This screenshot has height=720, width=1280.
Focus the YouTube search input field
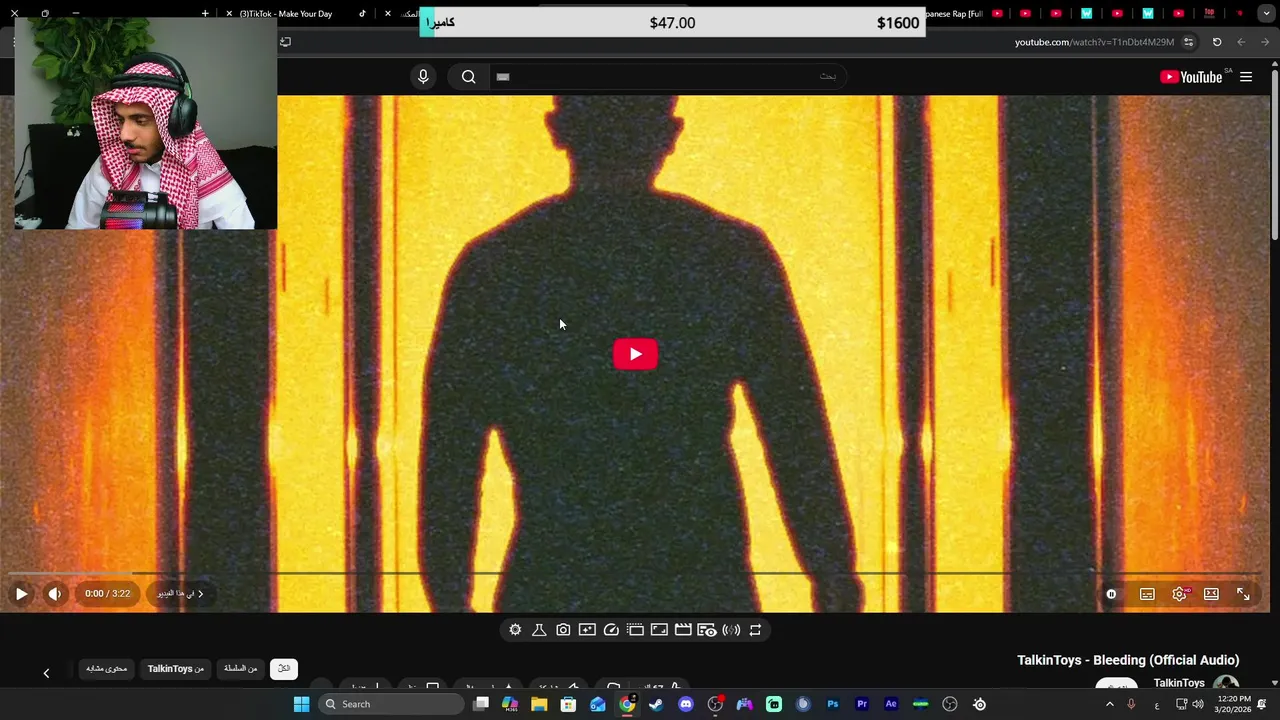pos(668,77)
